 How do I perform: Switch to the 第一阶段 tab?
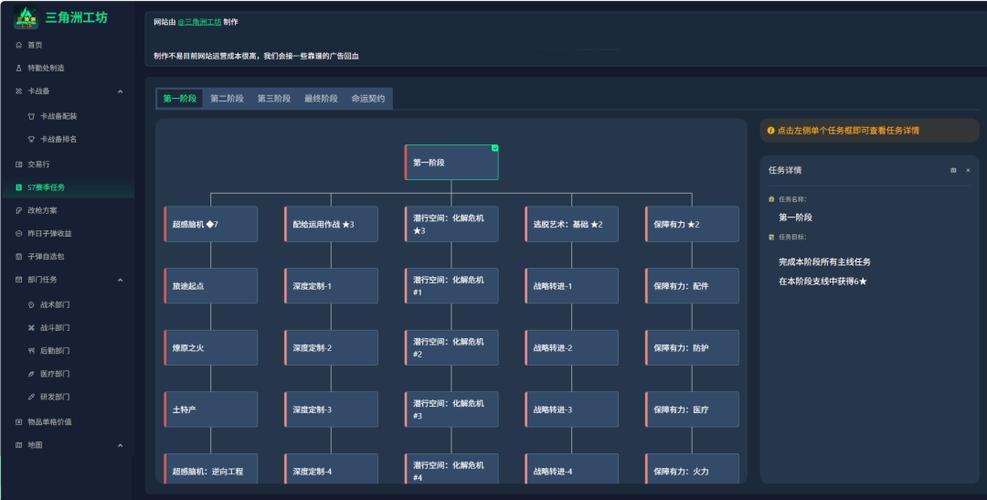(180, 99)
